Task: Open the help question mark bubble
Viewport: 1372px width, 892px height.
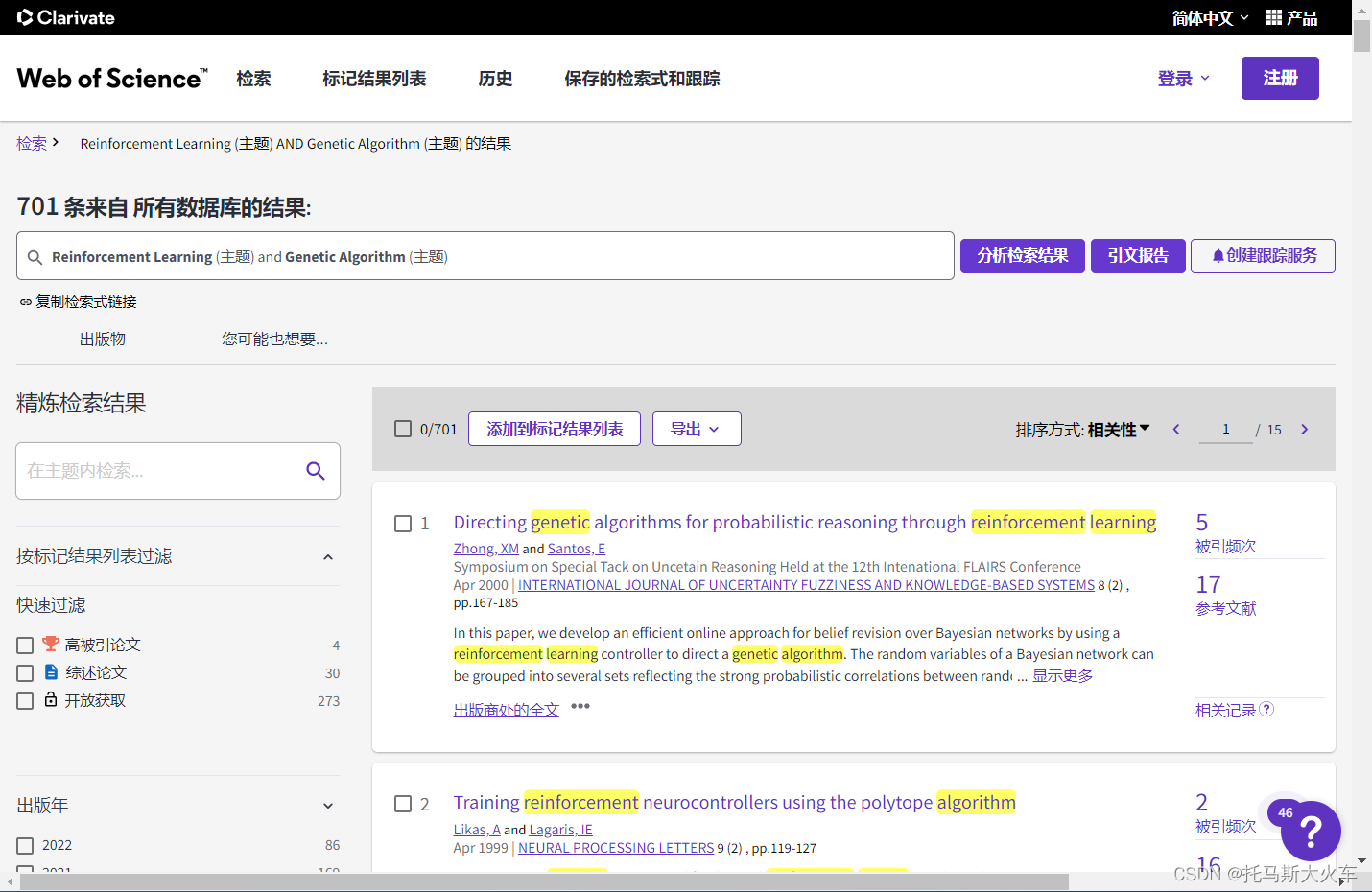Action: pyautogui.click(x=1311, y=831)
